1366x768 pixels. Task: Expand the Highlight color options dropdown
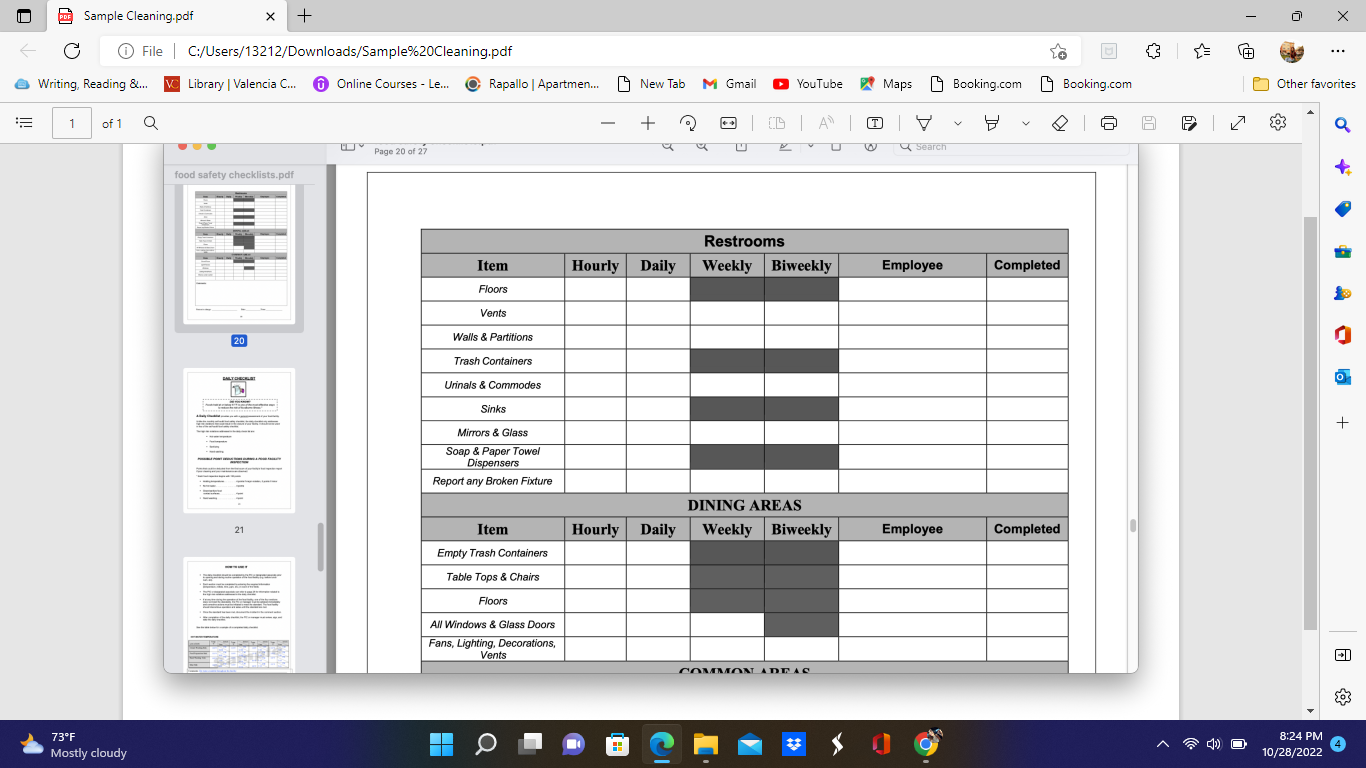coord(1026,123)
